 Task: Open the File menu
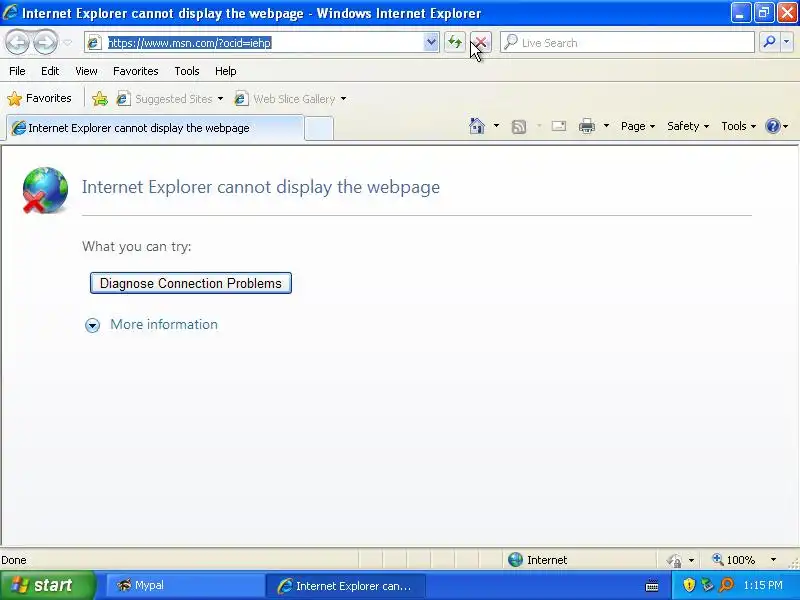(x=17, y=71)
